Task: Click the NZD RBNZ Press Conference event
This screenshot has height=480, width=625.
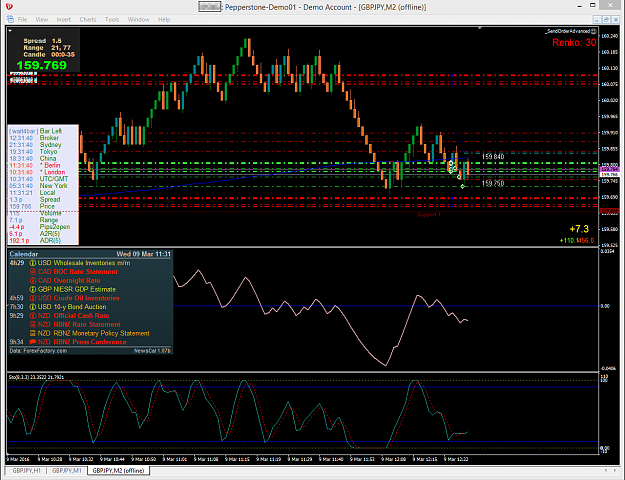Action: (x=82, y=342)
